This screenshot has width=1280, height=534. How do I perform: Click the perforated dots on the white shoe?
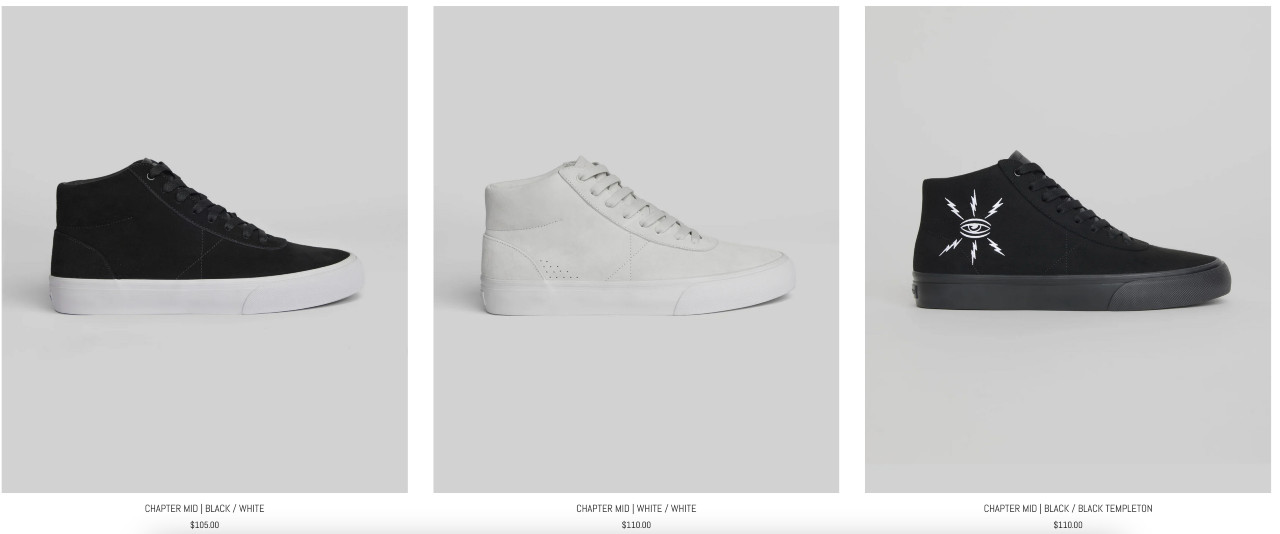click(558, 270)
